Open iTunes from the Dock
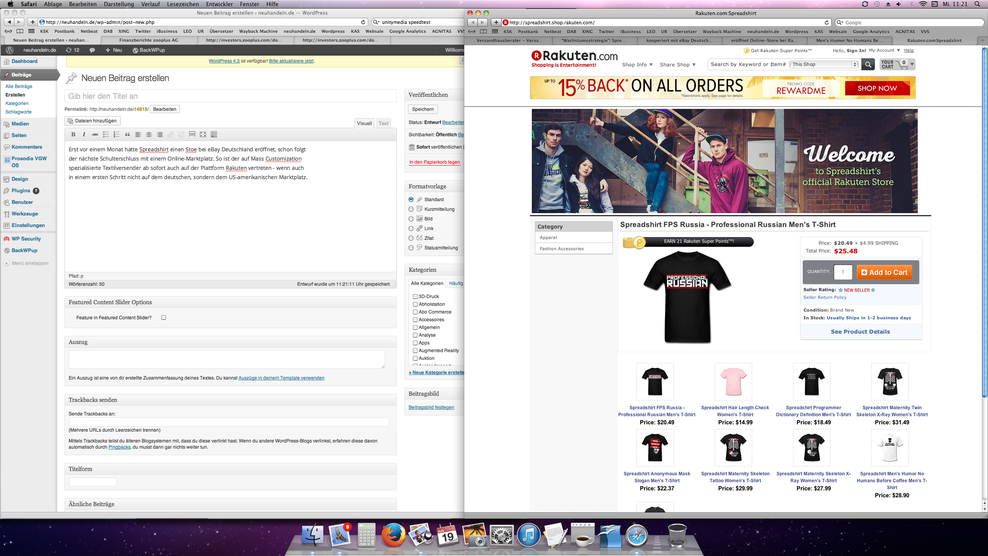The width and height of the screenshot is (988, 556). (529, 535)
